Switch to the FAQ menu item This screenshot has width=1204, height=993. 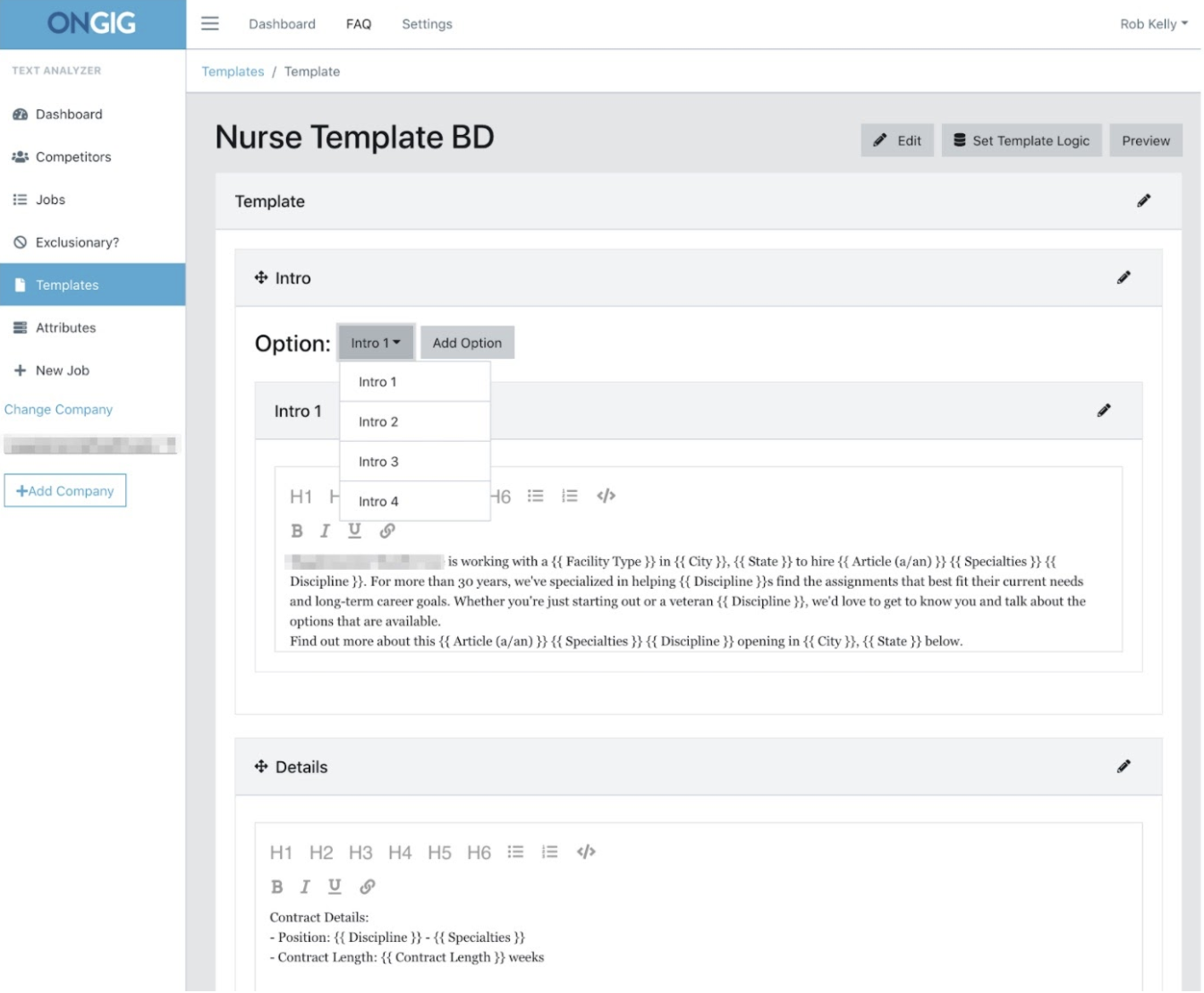coord(358,24)
